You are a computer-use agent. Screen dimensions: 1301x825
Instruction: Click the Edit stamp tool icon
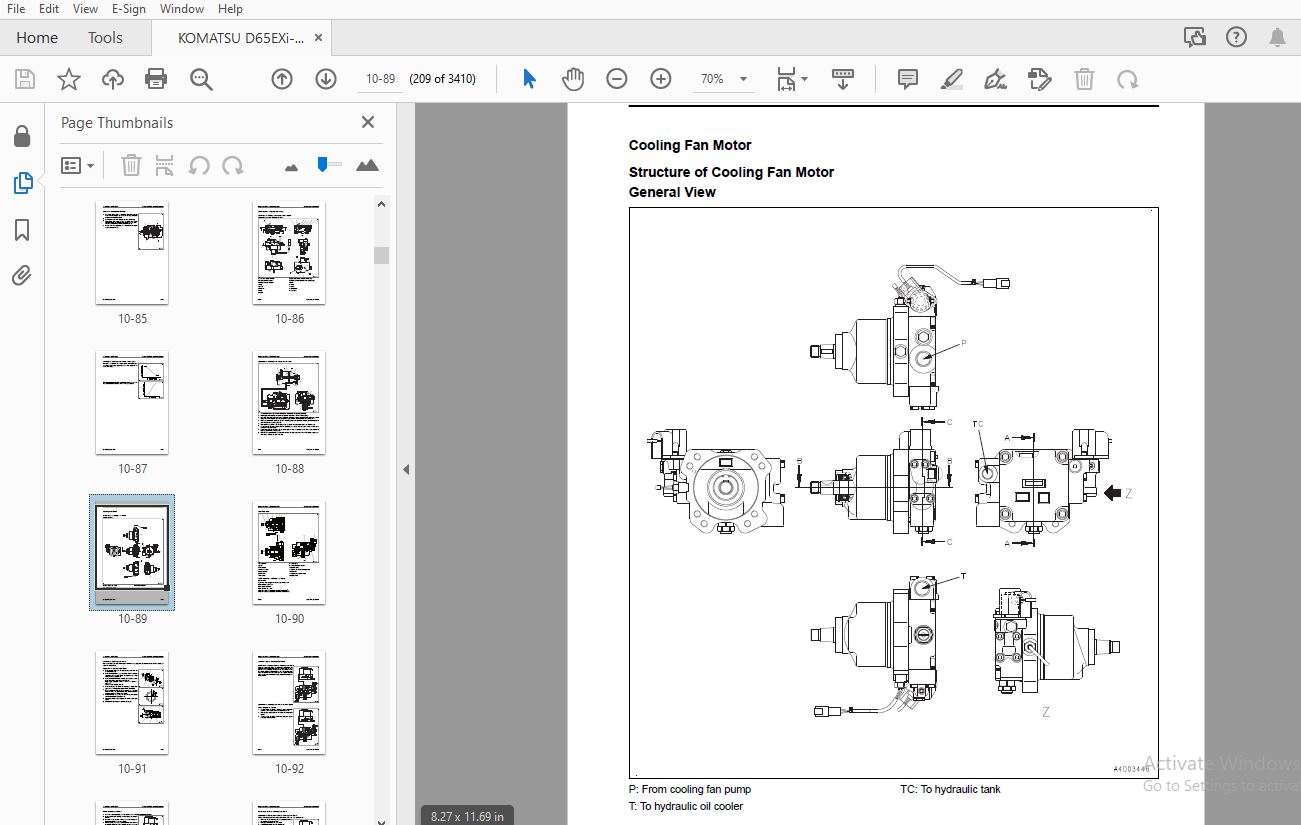point(1040,79)
